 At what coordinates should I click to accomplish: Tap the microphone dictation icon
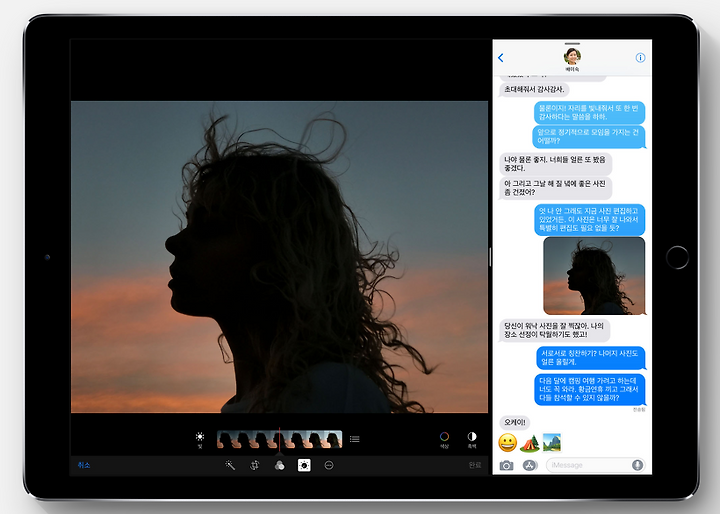pos(637,465)
